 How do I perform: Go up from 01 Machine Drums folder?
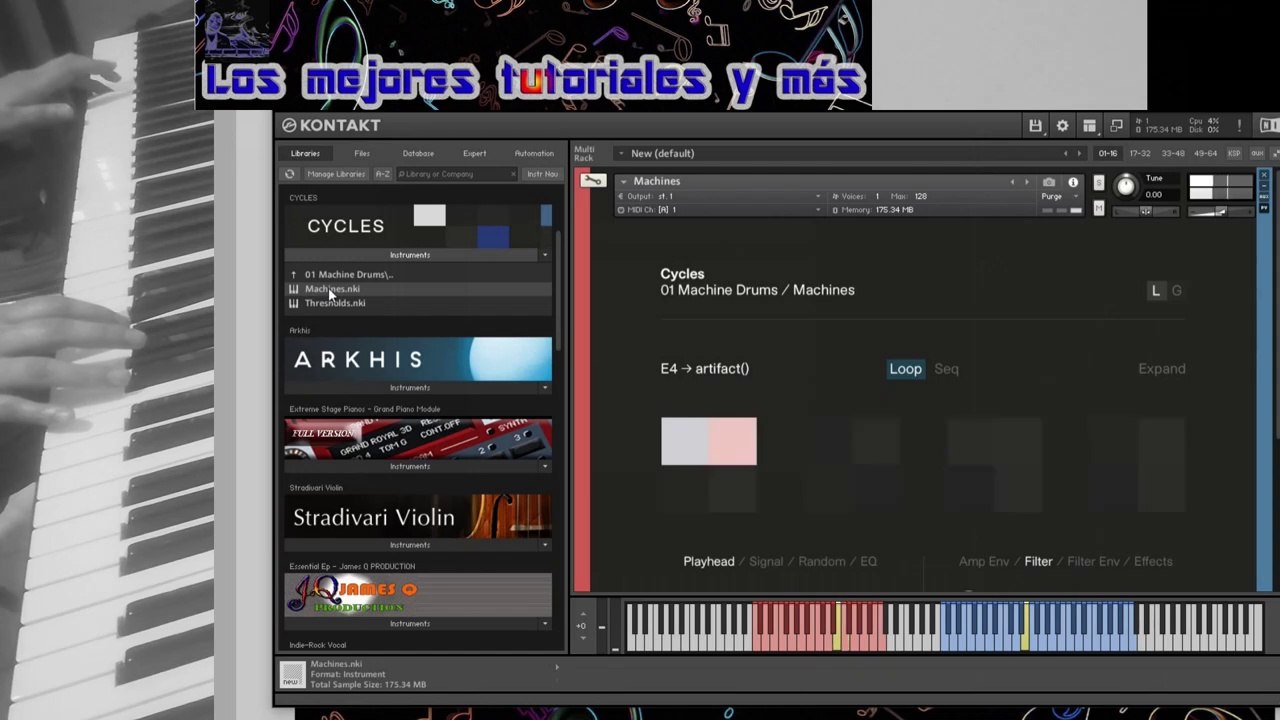tap(293, 274)
